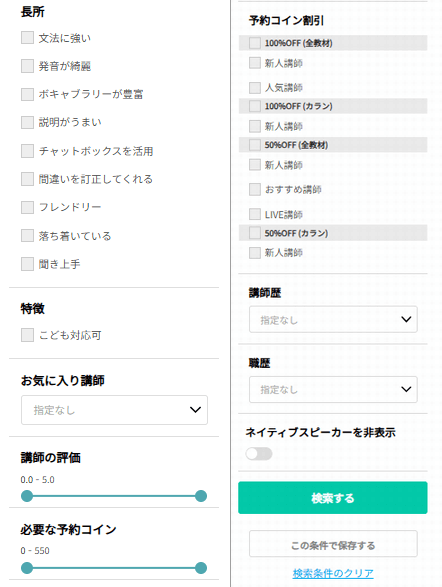Open the 職歴 dropdown menu
The image size is (442, 587).
[x=333, y=389]
